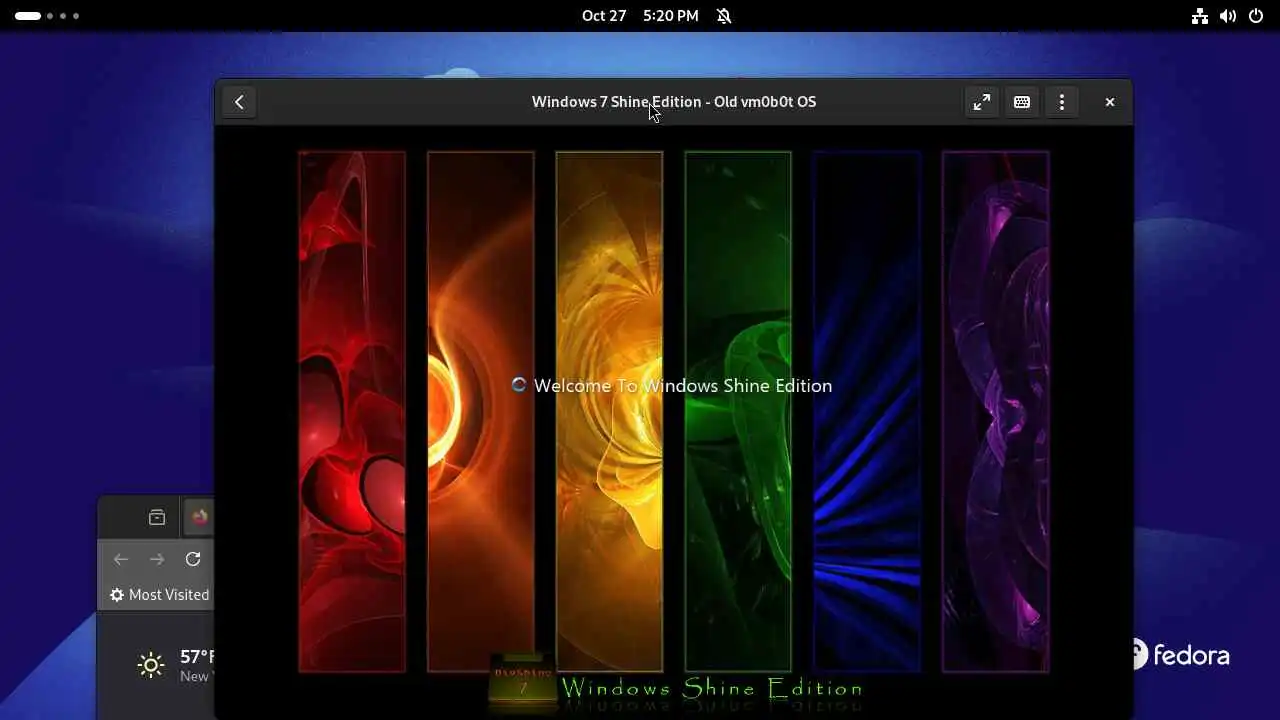Screen dimensions: 1280x720
Task: Click the back arrow in Firefox window
Action: [x=121, y=559]
